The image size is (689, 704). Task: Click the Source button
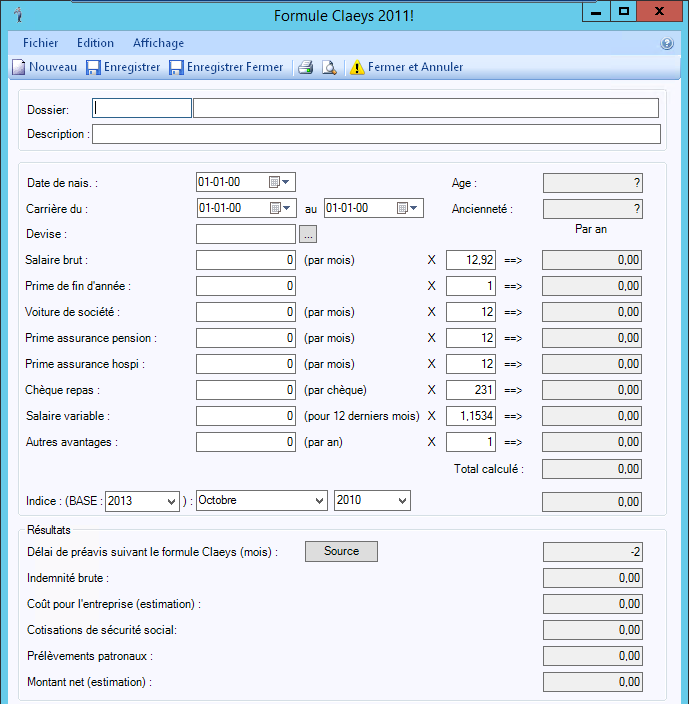coord(341,551)
